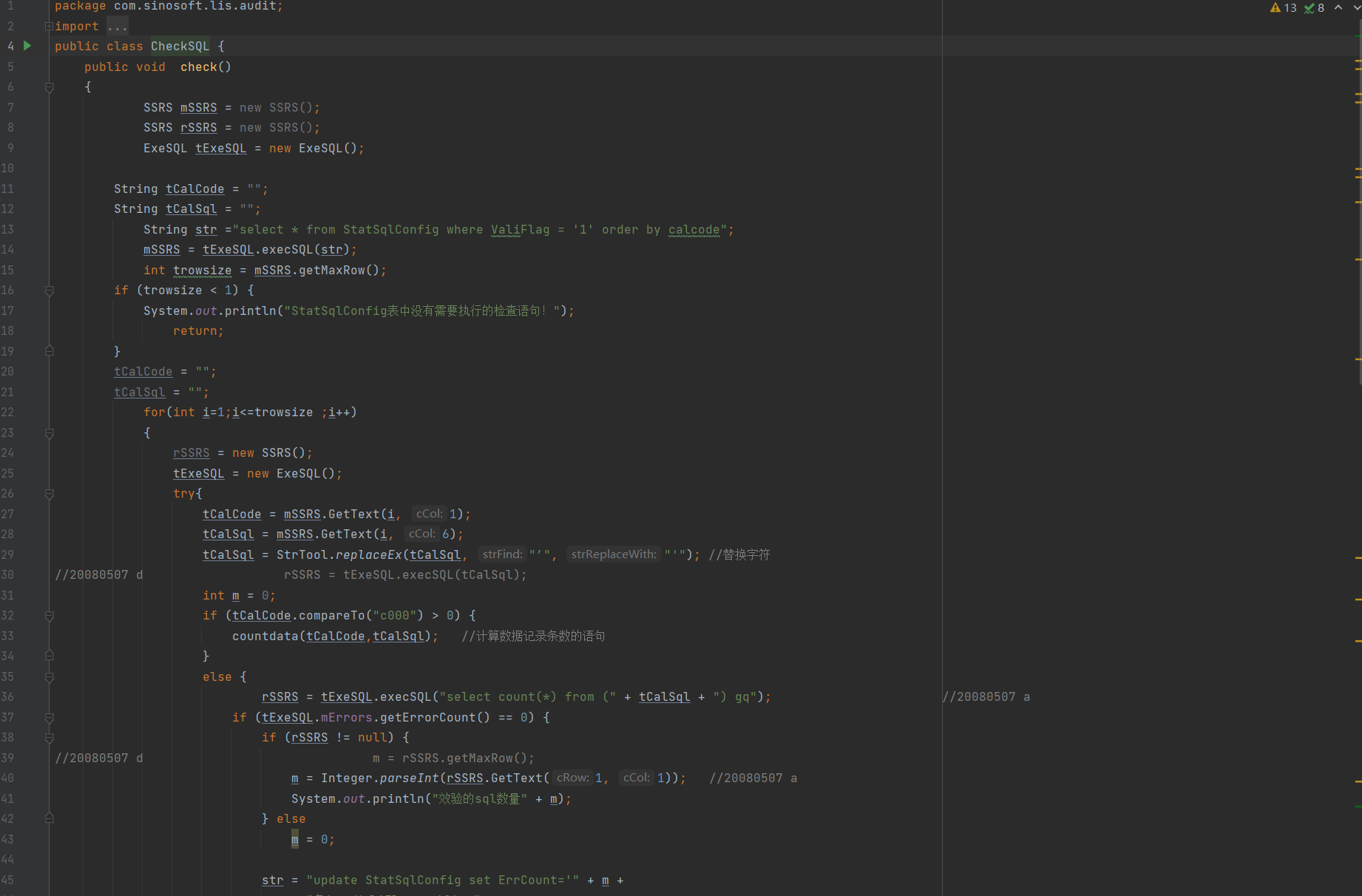Collapse the else block at line 35
This screenshot has width=1362, height=896.
50,677
